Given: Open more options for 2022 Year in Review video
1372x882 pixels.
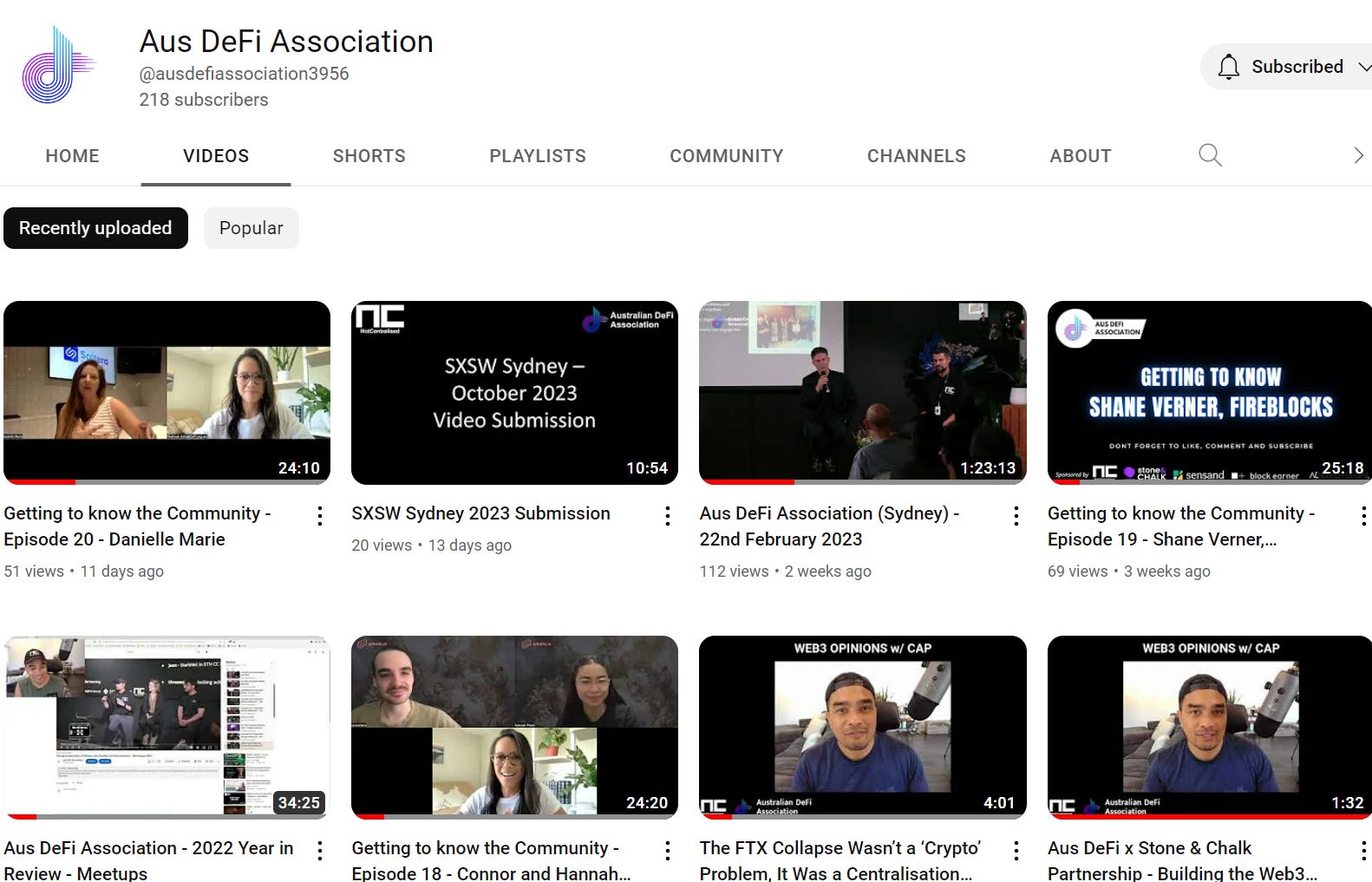Looking at the screenshot, I should click(320, 851).
